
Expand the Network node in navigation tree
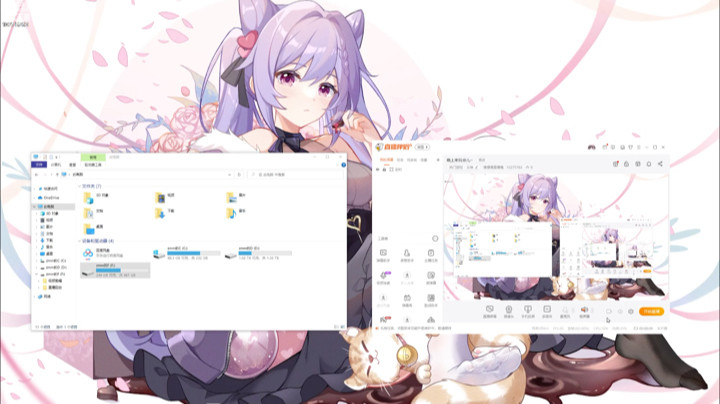[x=35, y=297]
